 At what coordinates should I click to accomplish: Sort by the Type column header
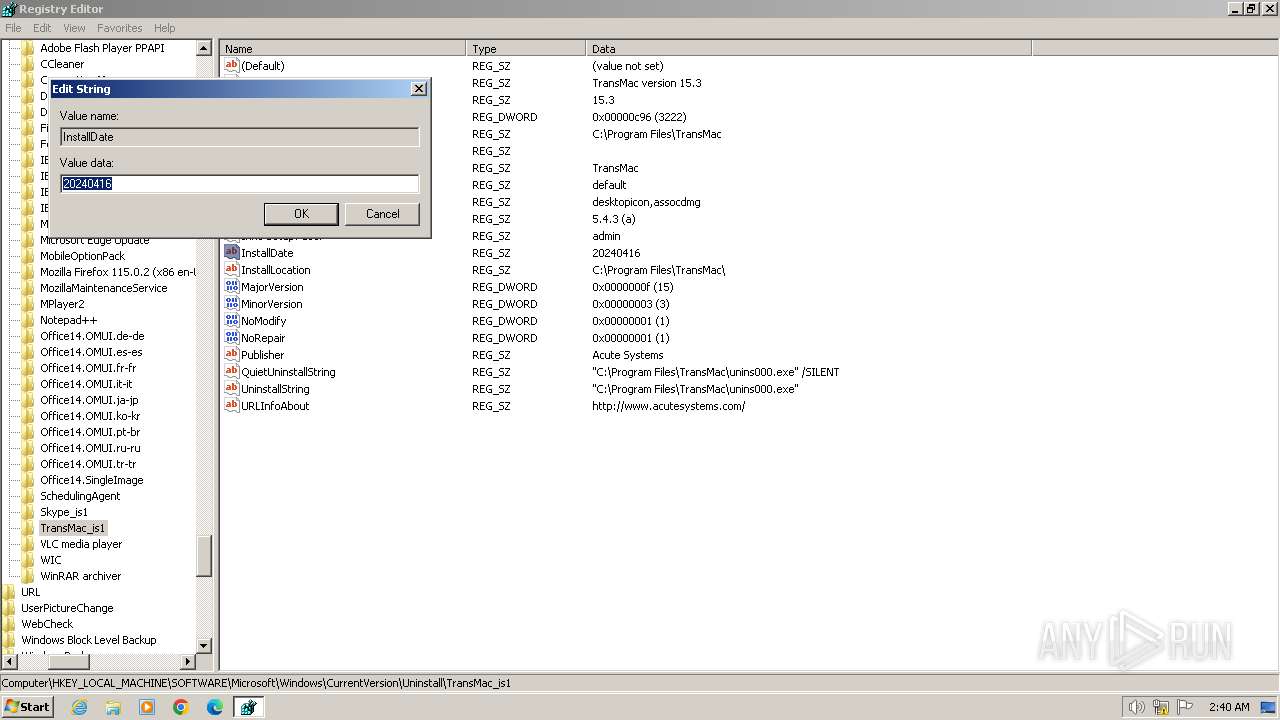pyautogui.click(x=526, y=48)
